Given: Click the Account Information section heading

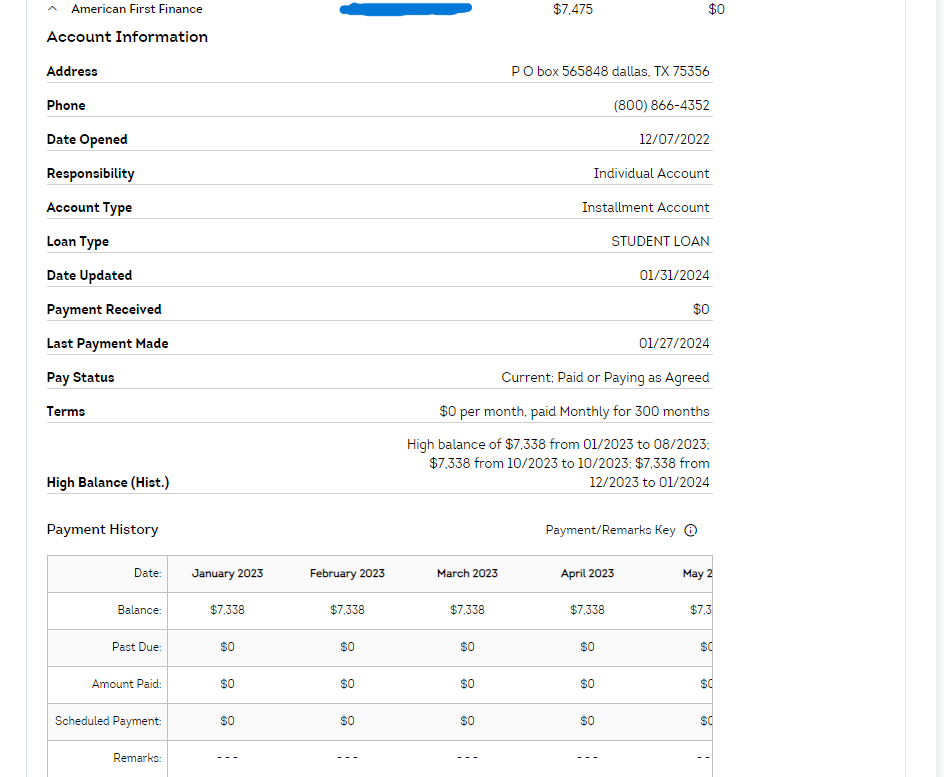Looking at the screenshot, I should pyautogui.click(x=126, y=37).
